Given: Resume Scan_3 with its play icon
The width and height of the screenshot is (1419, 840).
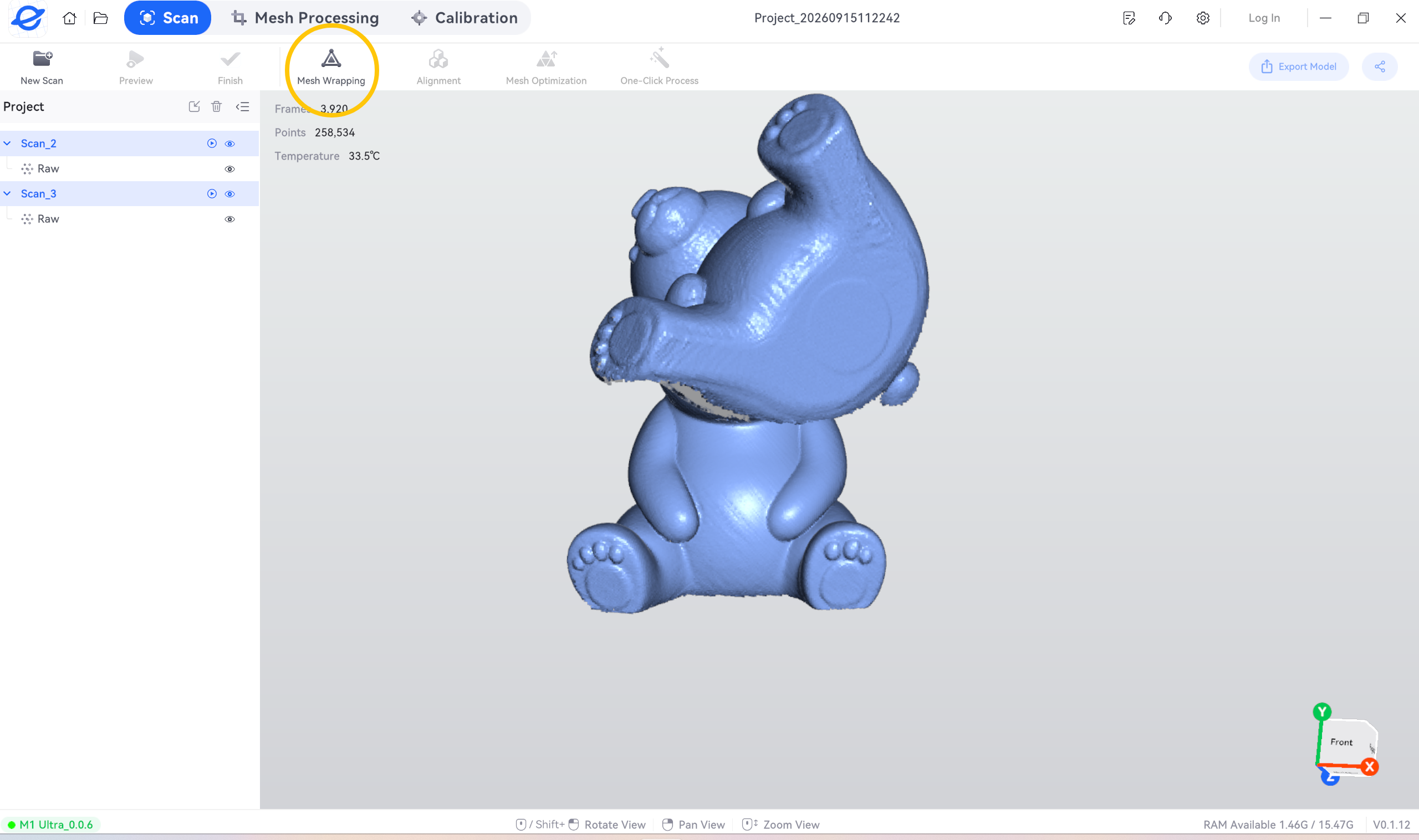Looking at the screenshot, I should 212,194.
